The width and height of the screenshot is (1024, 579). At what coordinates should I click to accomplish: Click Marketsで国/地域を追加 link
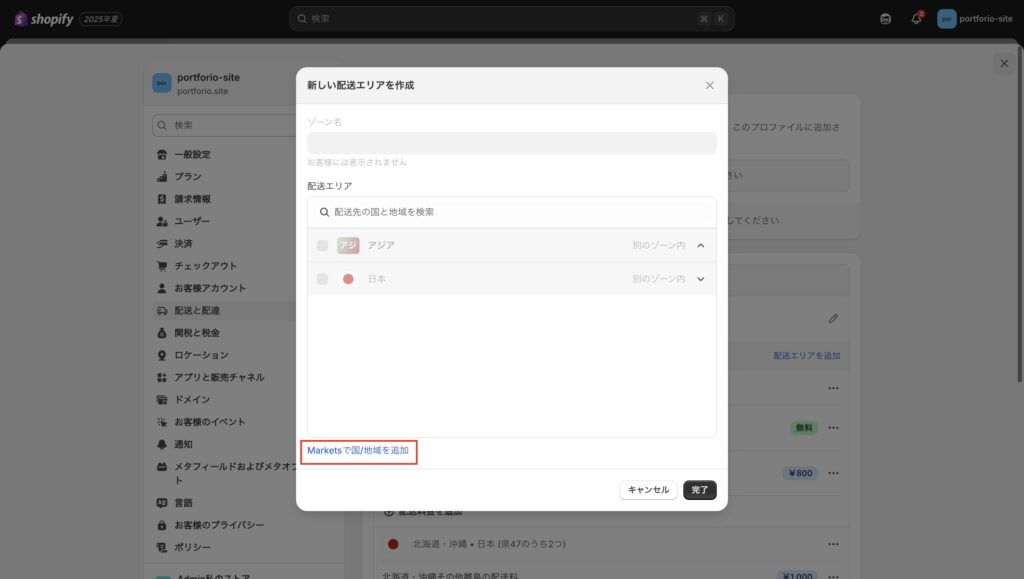click(x=358, y=451)
